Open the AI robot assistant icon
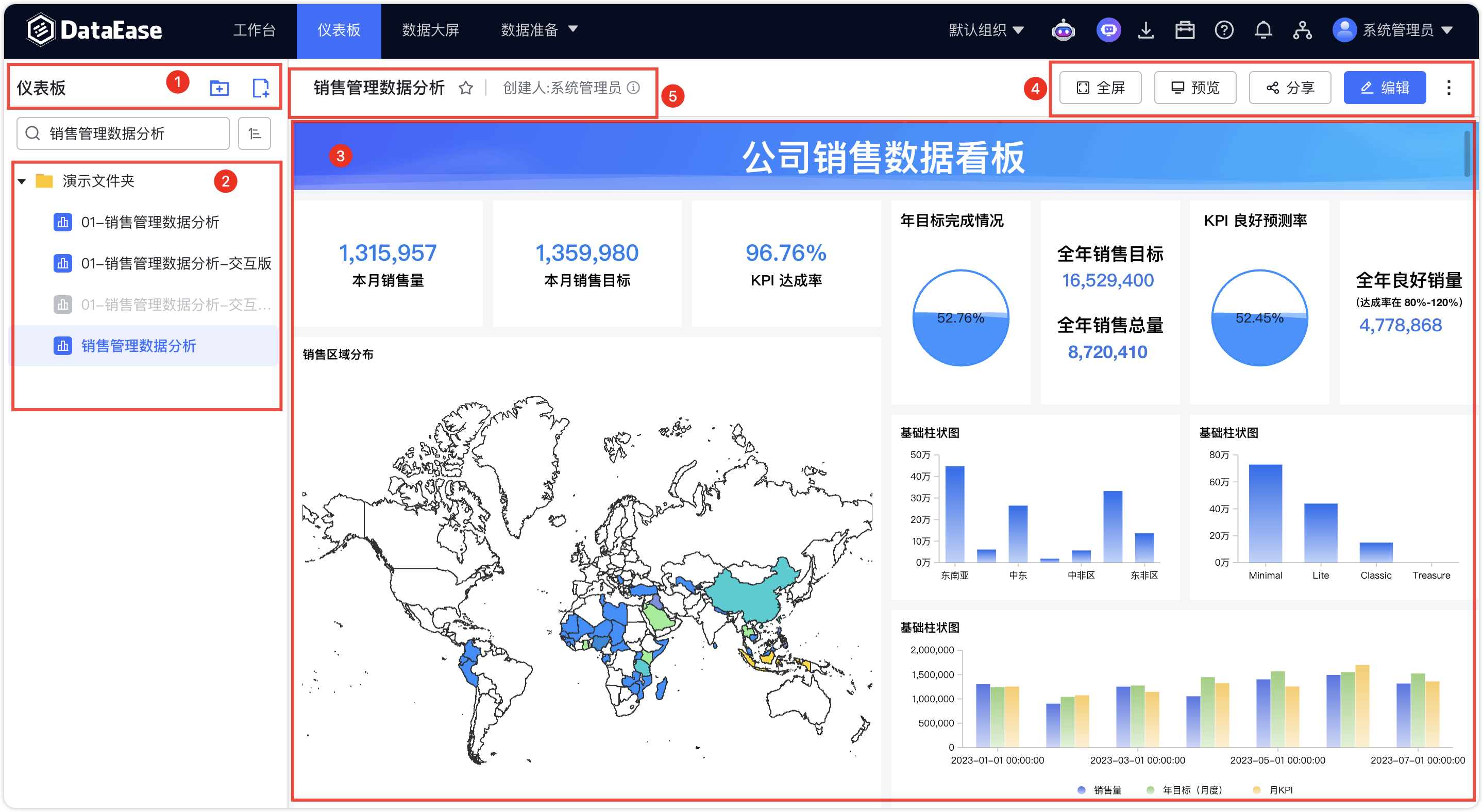The image size is (1483, 812). (x=1063, y=30)
